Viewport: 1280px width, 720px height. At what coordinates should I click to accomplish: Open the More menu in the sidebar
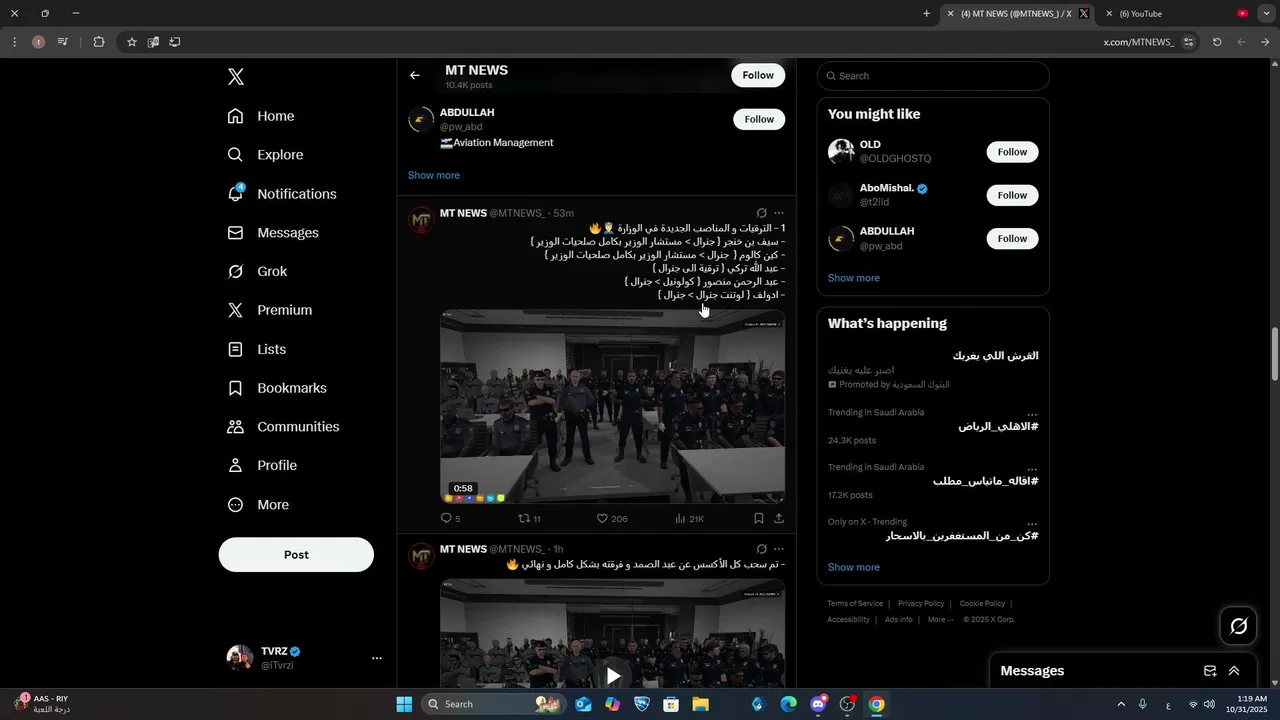[258, 505]
